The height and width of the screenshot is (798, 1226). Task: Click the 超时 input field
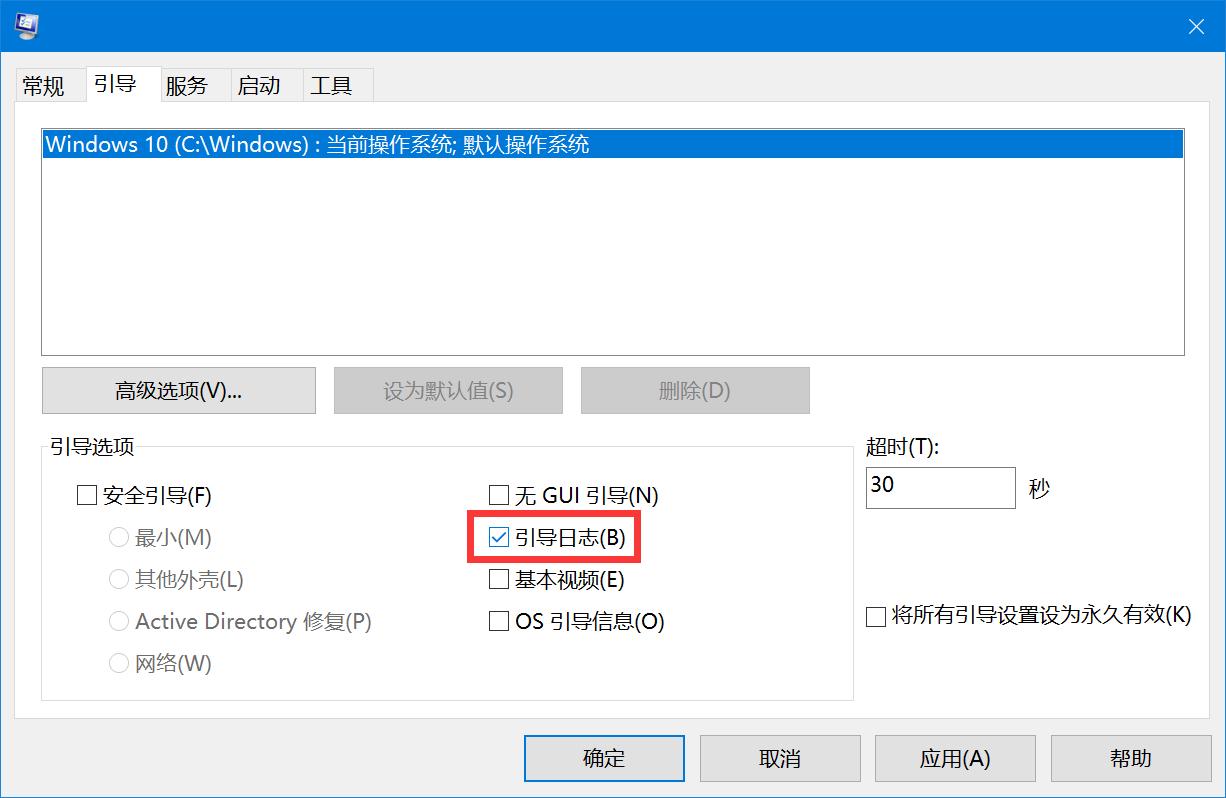click(x=939, y=487)
